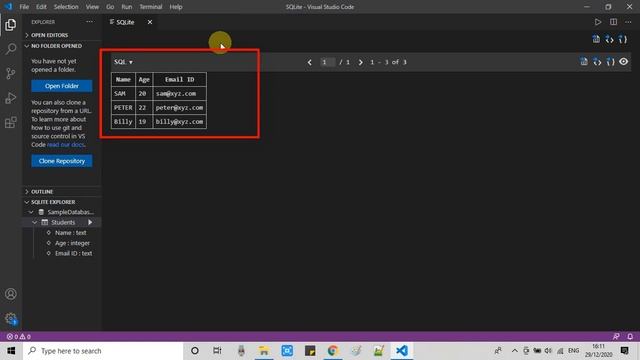Open Explorer views ellipsis menu
This screenshot has height=360, width=640.
(89, 22)
